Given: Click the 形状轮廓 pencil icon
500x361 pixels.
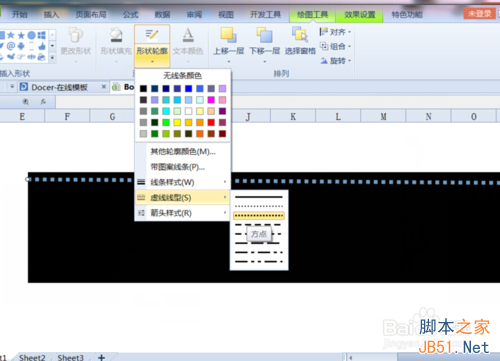Looking at the screenshot, I should click(152, 34).
